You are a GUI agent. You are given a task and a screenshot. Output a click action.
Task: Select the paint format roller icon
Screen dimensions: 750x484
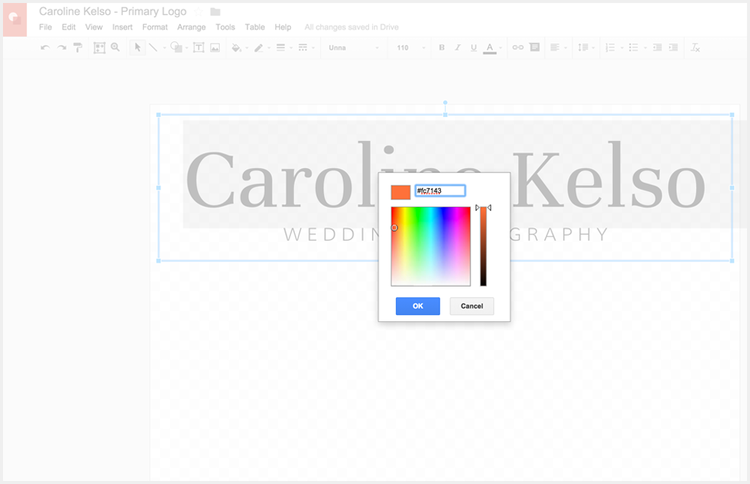(77, 47)
